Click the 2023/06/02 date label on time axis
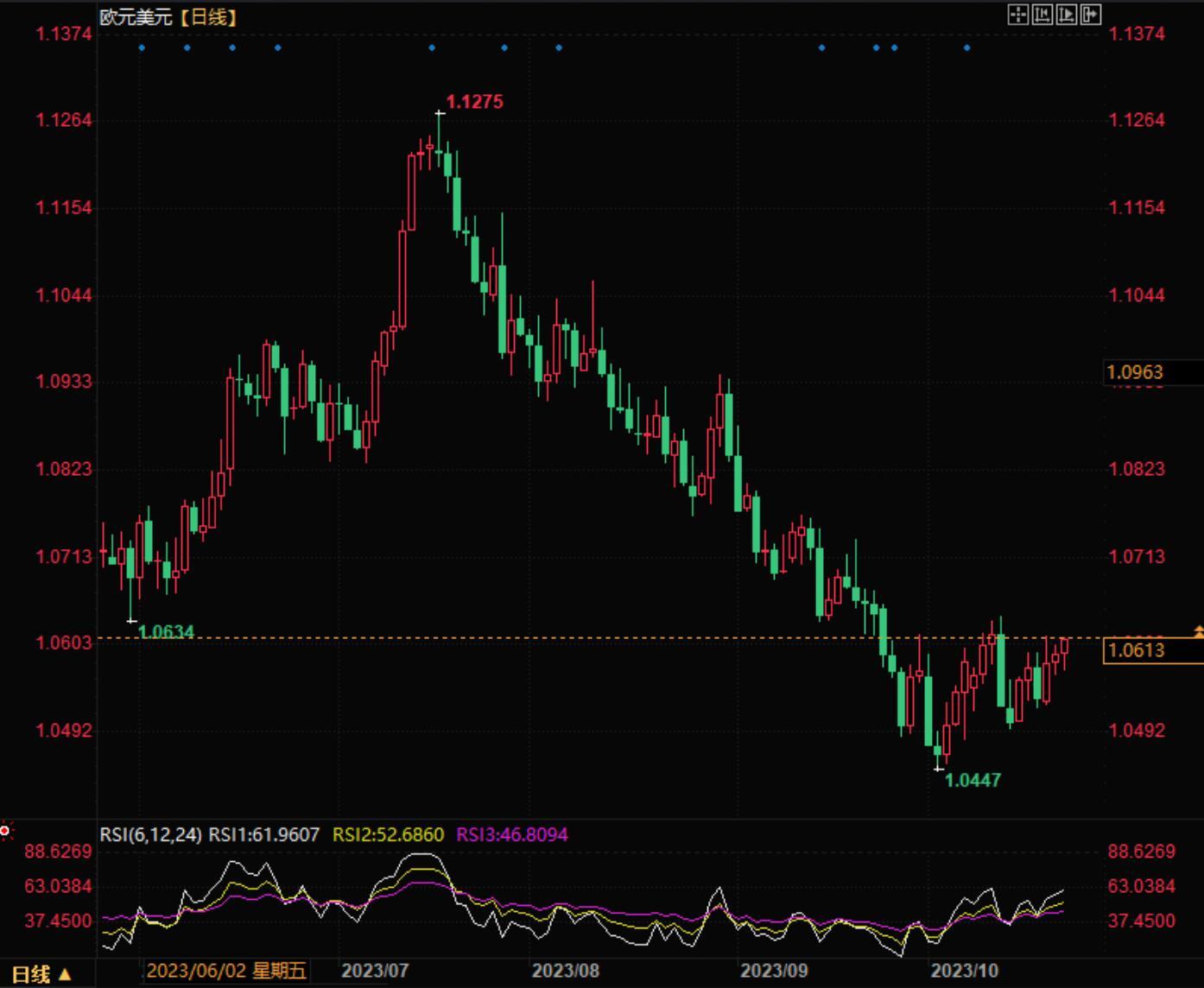Screen dimensions: 1204x988 (226, 971)
